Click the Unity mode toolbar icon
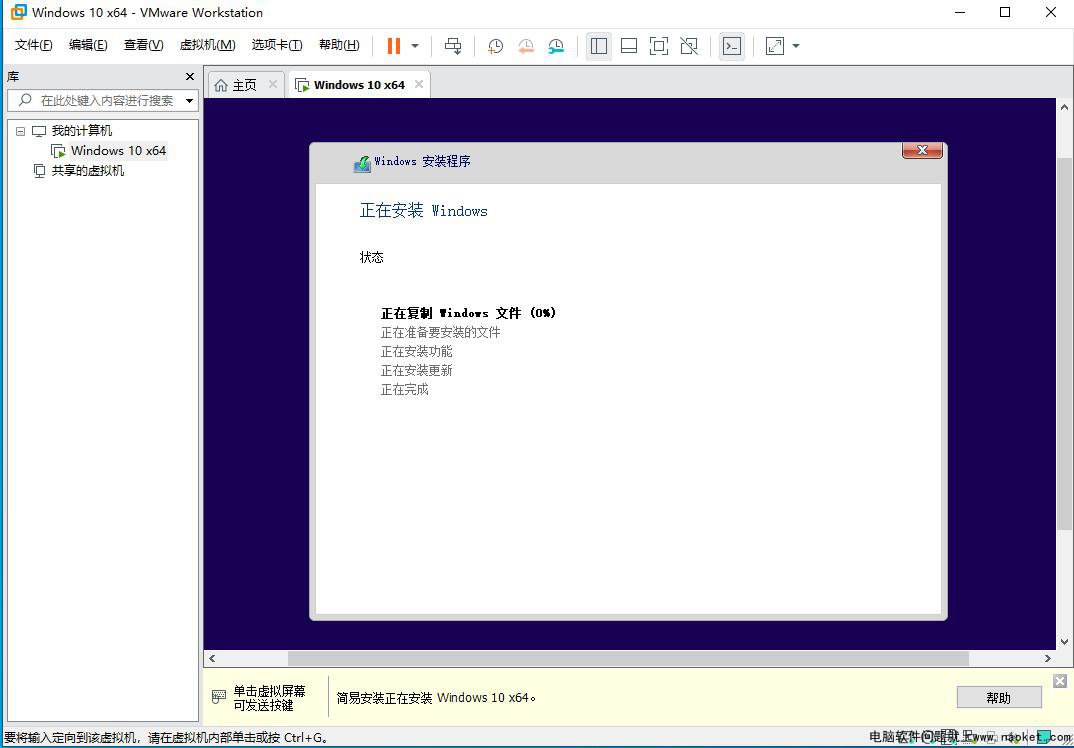 click(x=689, y=46)
